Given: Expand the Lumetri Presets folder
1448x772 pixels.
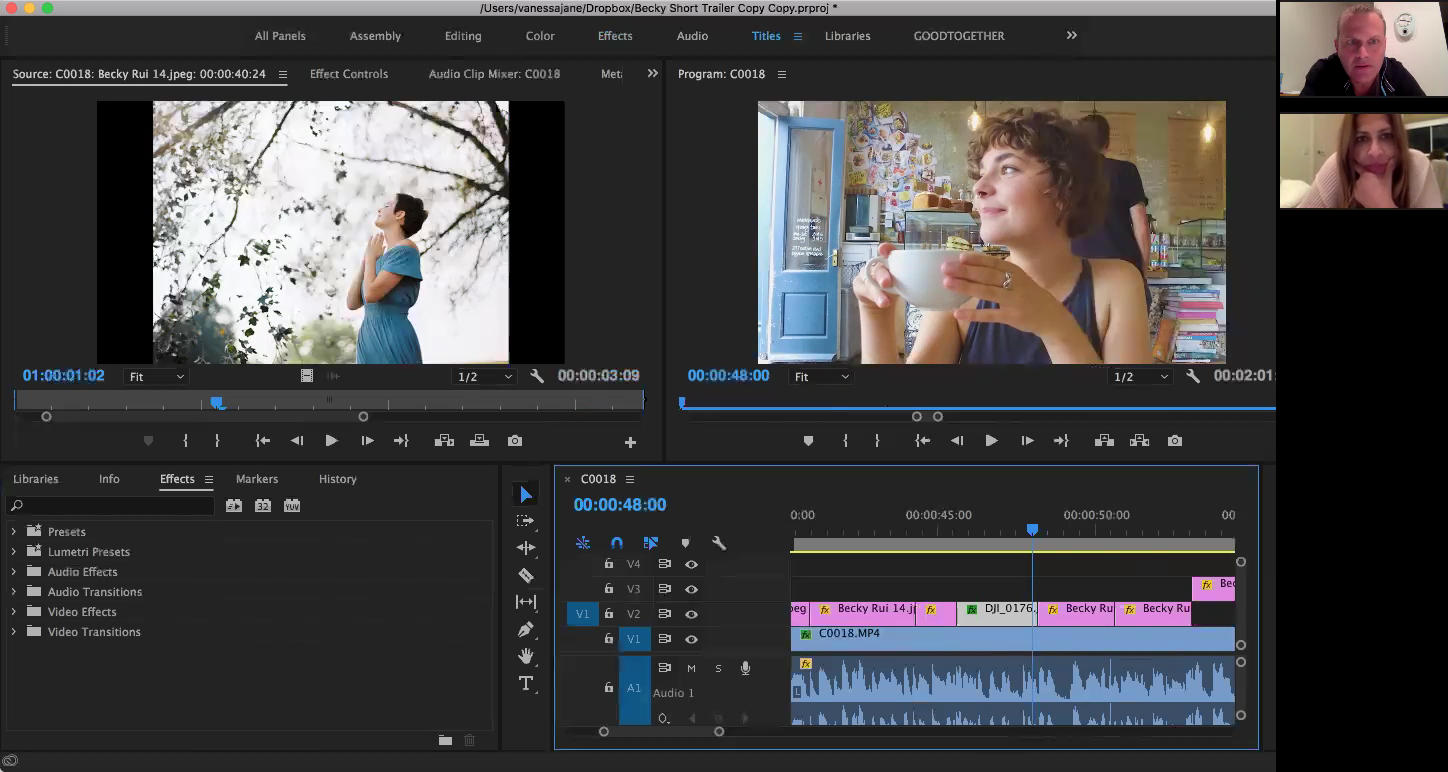Looking at the screenshot, I should click(x=14, y=552).
